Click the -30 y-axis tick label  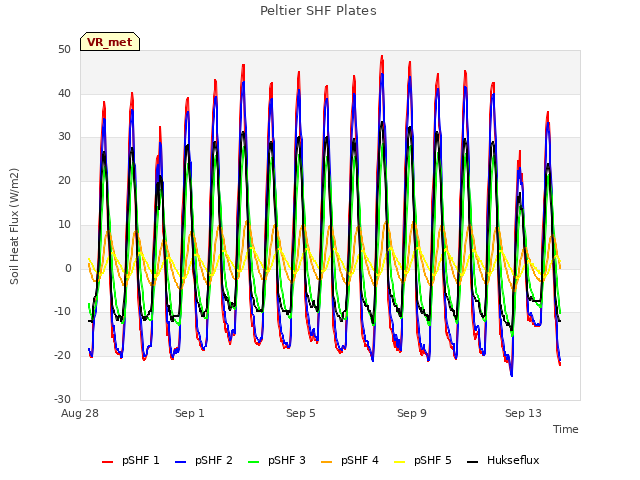pyautogui.click(x=62, y=399)
